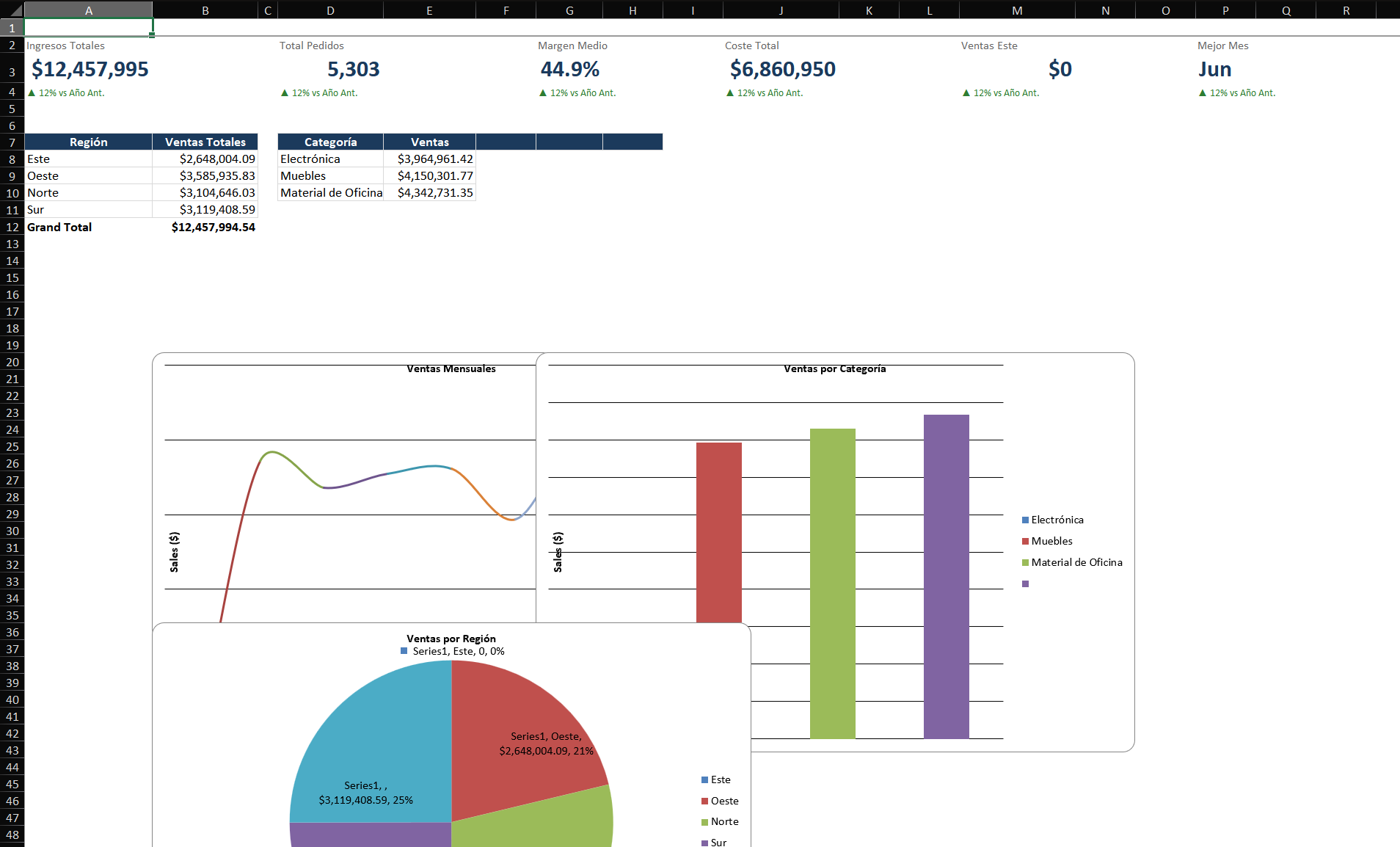Click the Ventas column header cell
1400x847 pixels.
(x=430, y=142)
